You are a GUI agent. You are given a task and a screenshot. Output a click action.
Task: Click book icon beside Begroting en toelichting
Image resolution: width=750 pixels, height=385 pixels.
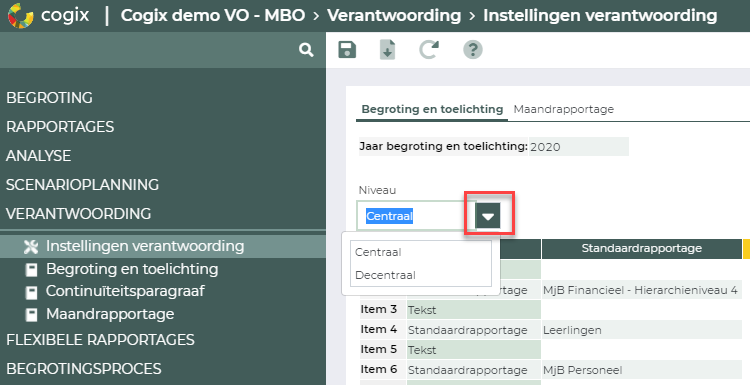(31, 270)
